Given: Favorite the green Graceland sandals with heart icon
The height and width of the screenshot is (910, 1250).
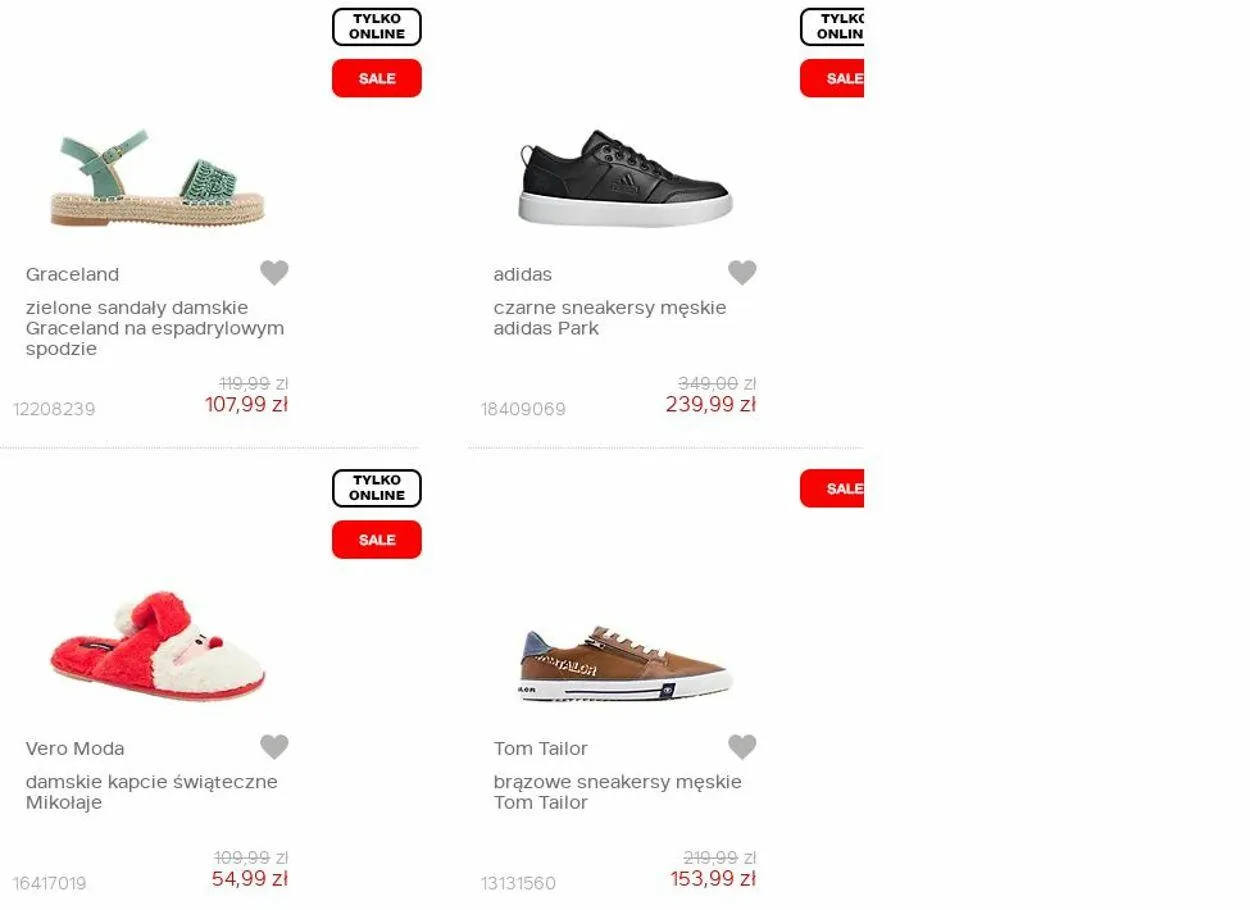Looking at the screenshot, I should [x=274, y=272].
